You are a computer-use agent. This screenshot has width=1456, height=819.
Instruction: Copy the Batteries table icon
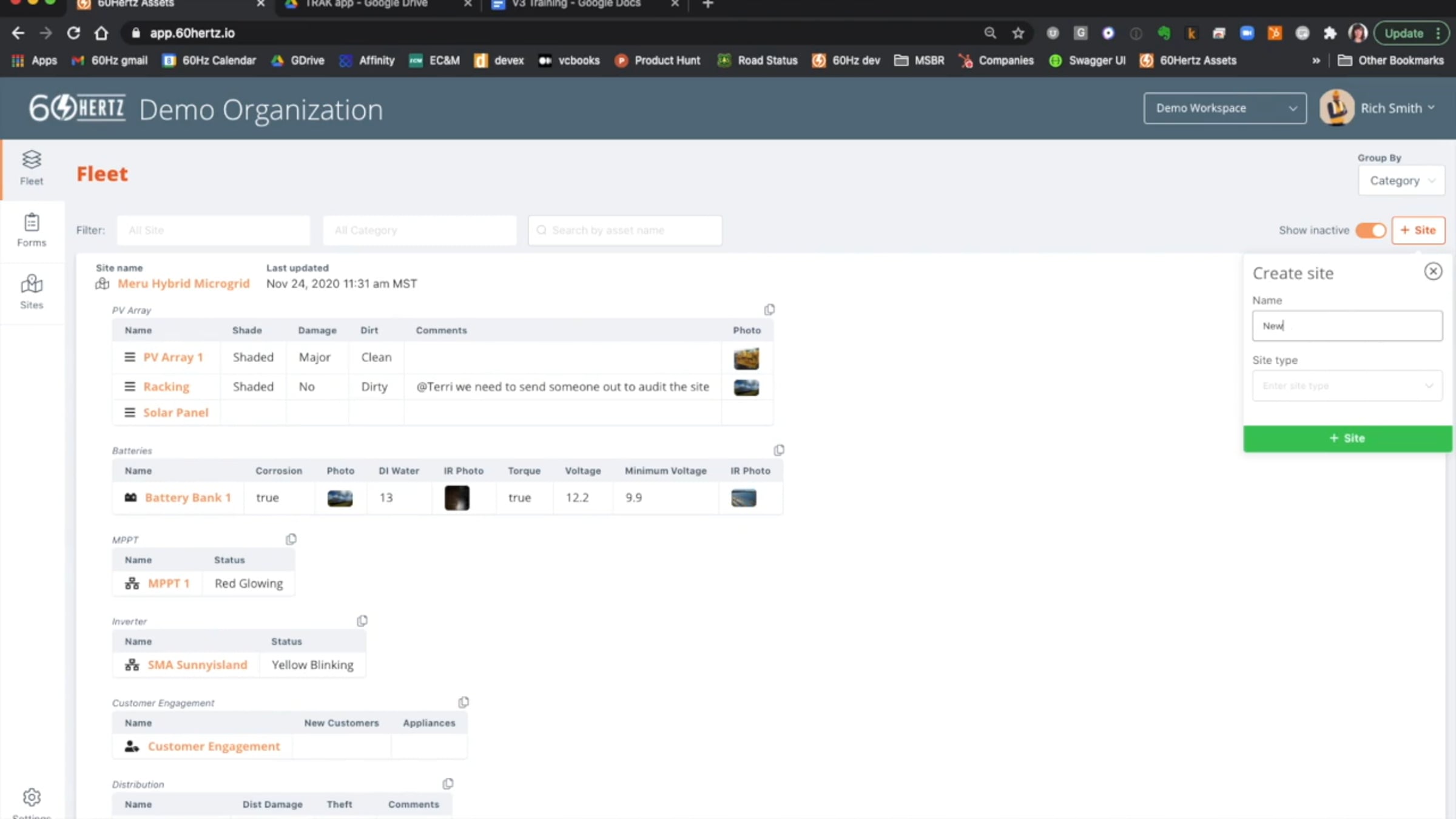779,450
